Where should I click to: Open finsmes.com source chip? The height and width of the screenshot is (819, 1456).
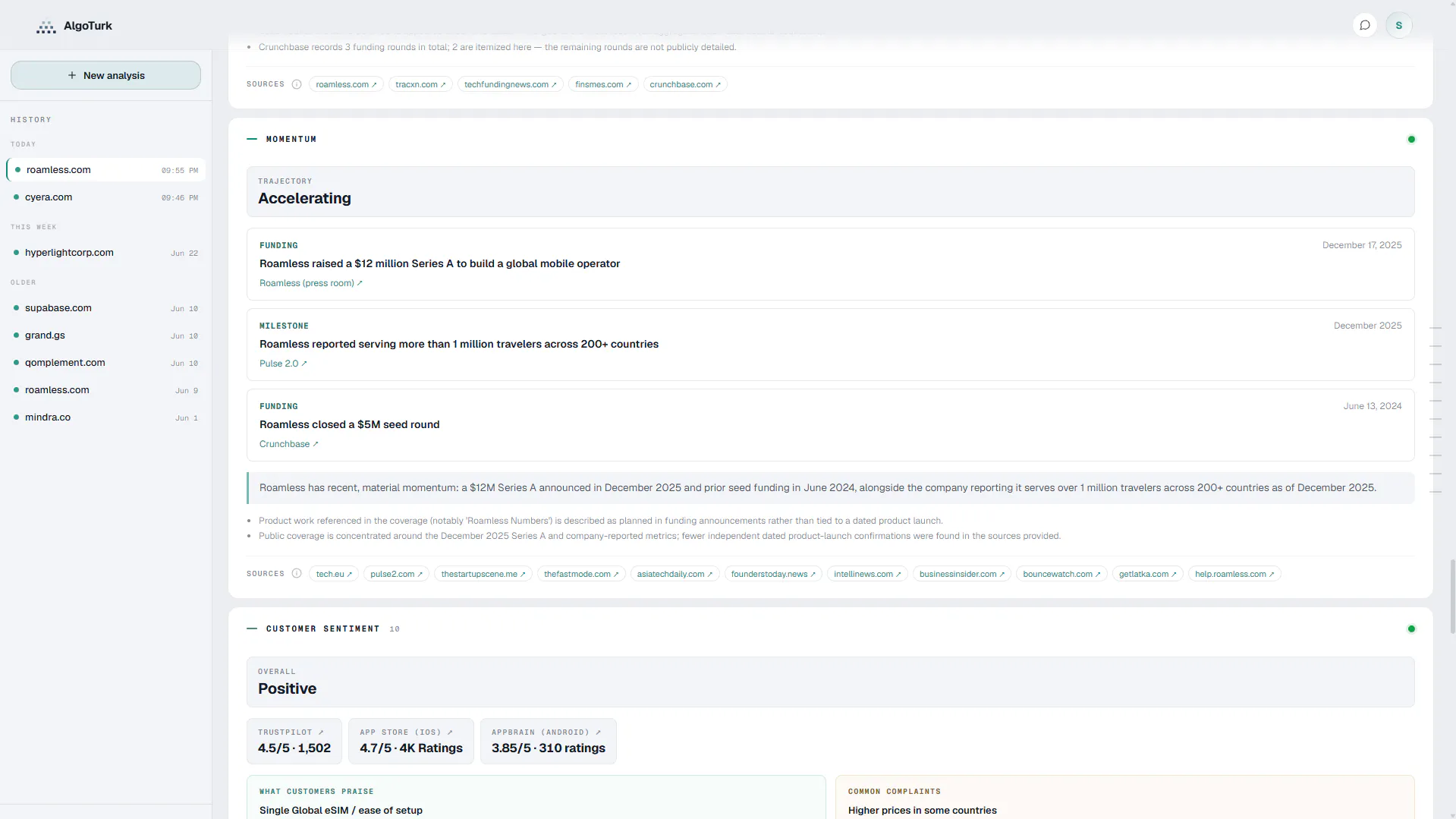(x=603, y=84)
